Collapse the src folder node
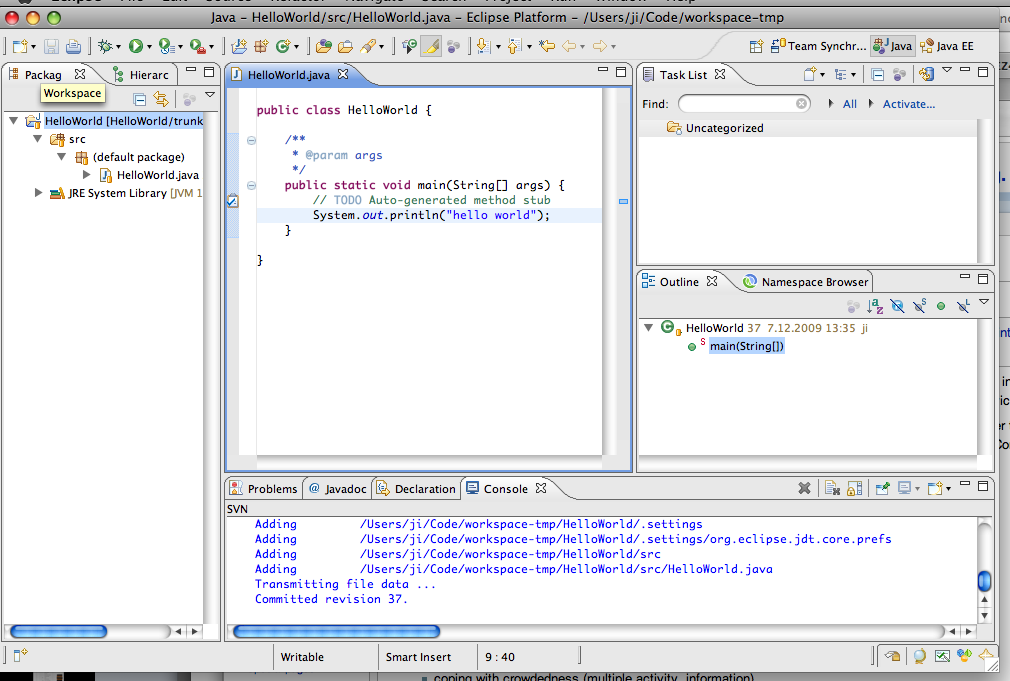 37,139
